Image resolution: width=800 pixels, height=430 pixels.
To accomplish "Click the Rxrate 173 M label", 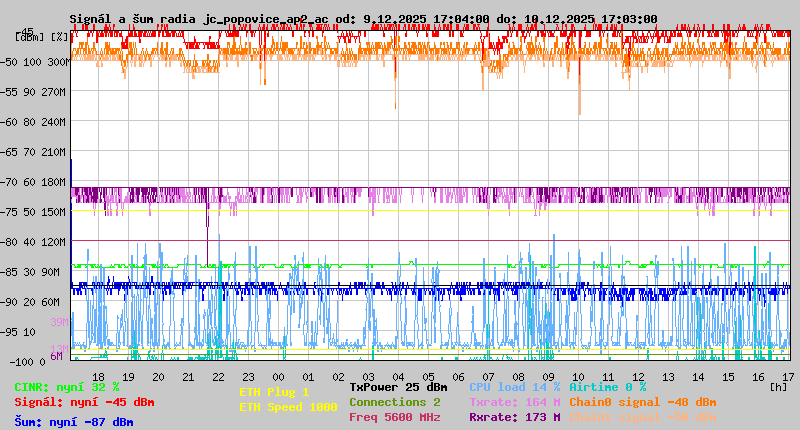I will tap(515, 417).
